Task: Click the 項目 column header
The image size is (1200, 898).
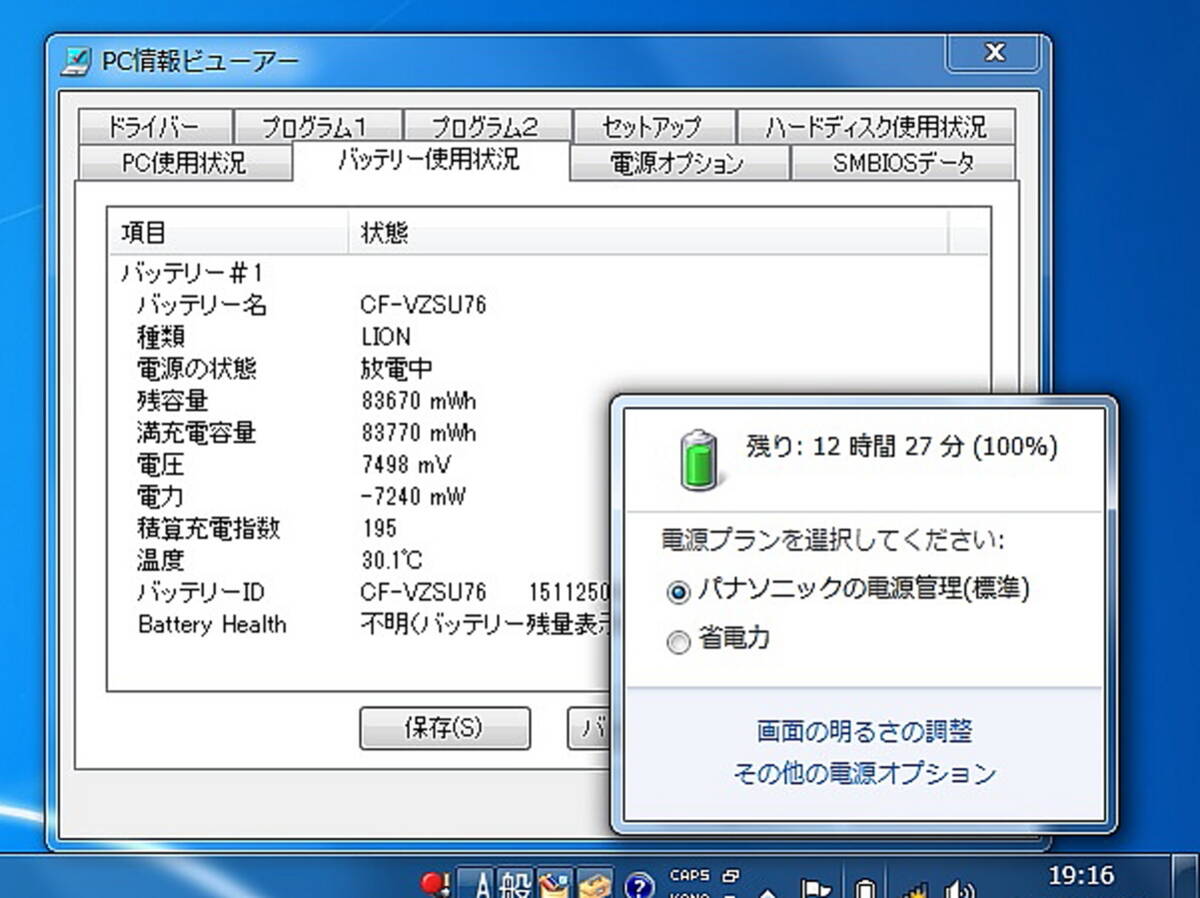Action: coord(229,234)
